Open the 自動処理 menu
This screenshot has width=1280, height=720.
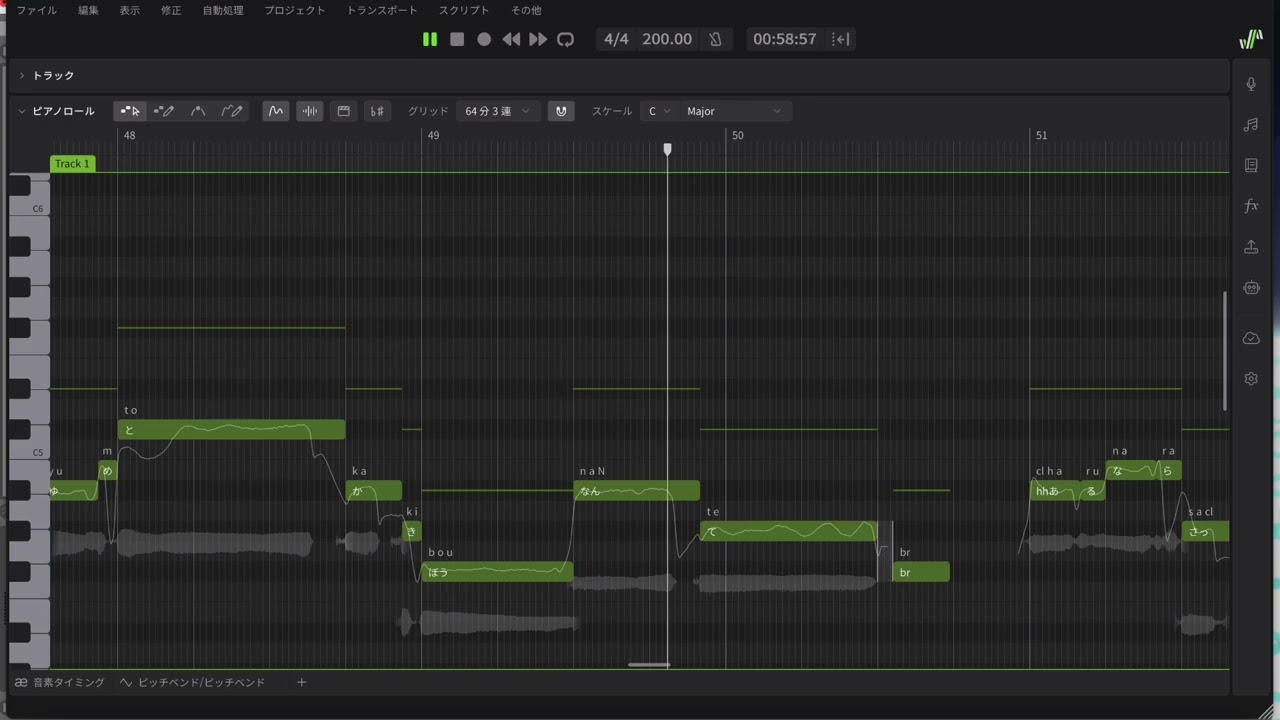223,10
